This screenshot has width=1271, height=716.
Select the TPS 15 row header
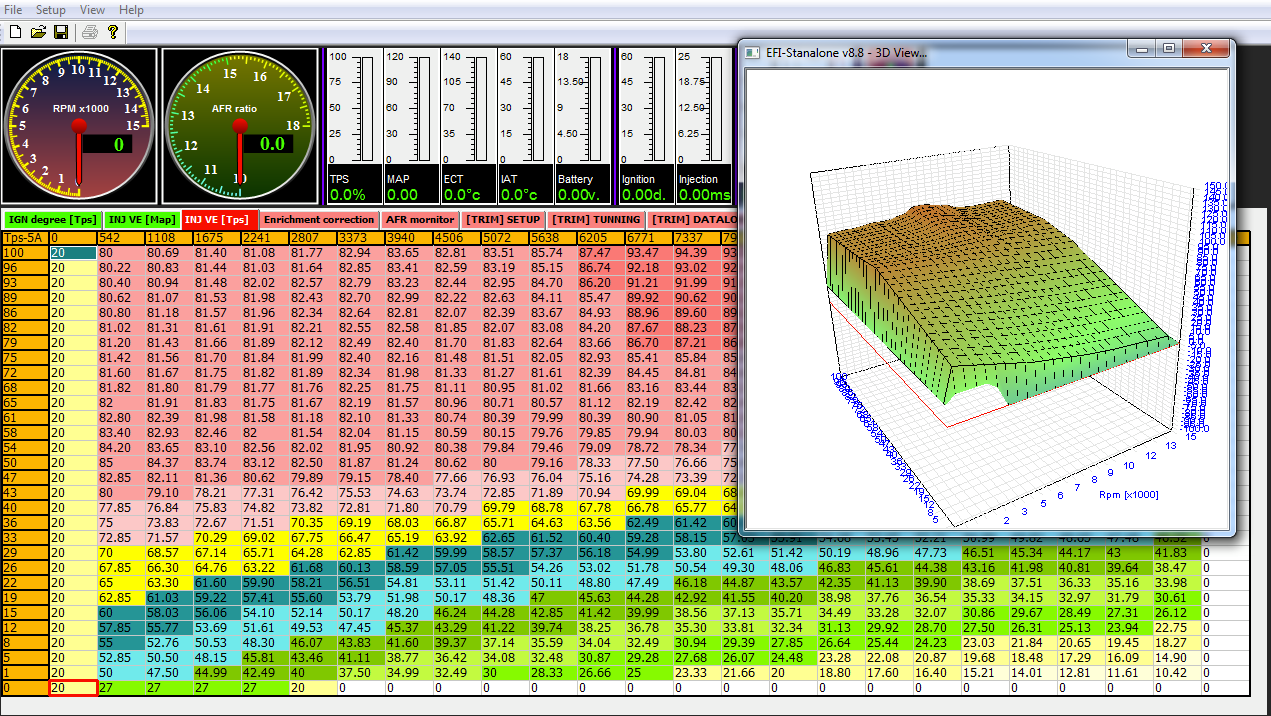25,613
